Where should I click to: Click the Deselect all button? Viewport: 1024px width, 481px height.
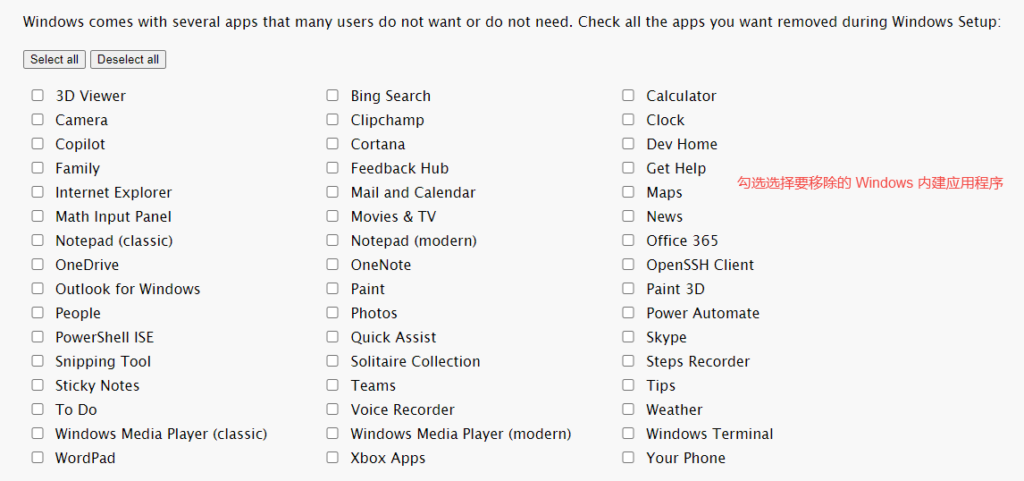click(128, 60)
